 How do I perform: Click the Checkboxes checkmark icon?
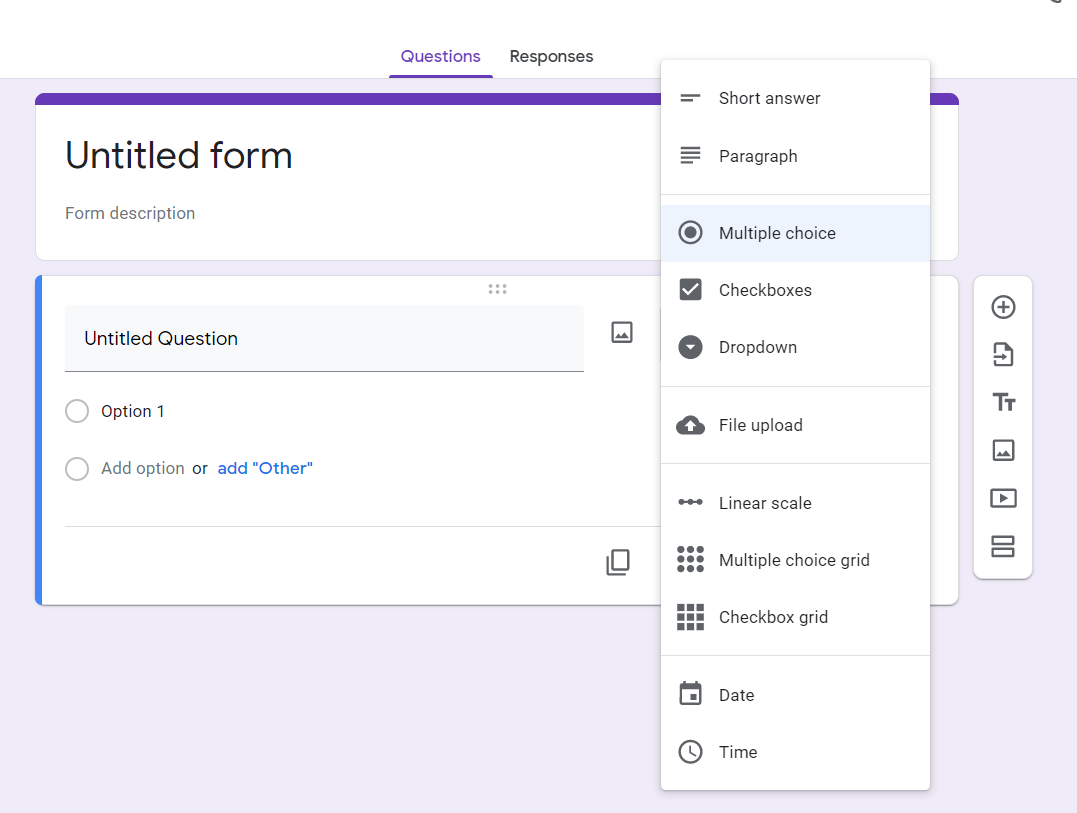click(690, 290)
